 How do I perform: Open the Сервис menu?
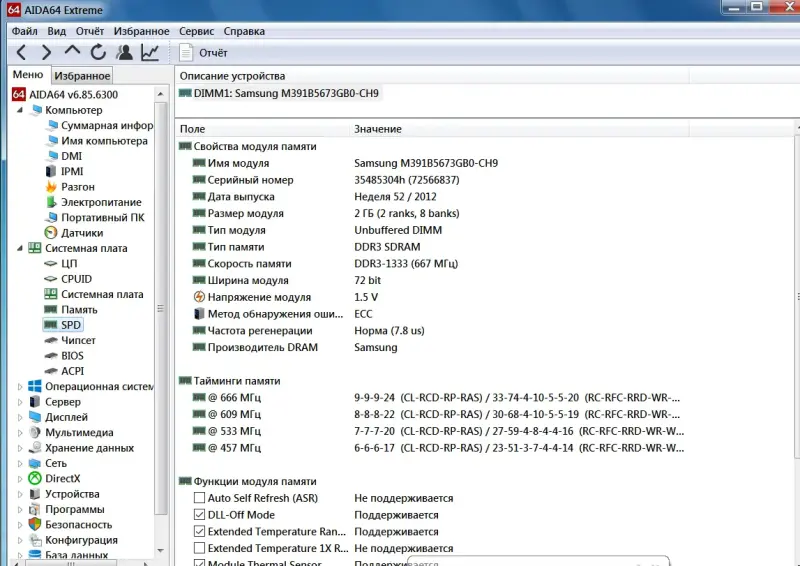click(196, 31)
